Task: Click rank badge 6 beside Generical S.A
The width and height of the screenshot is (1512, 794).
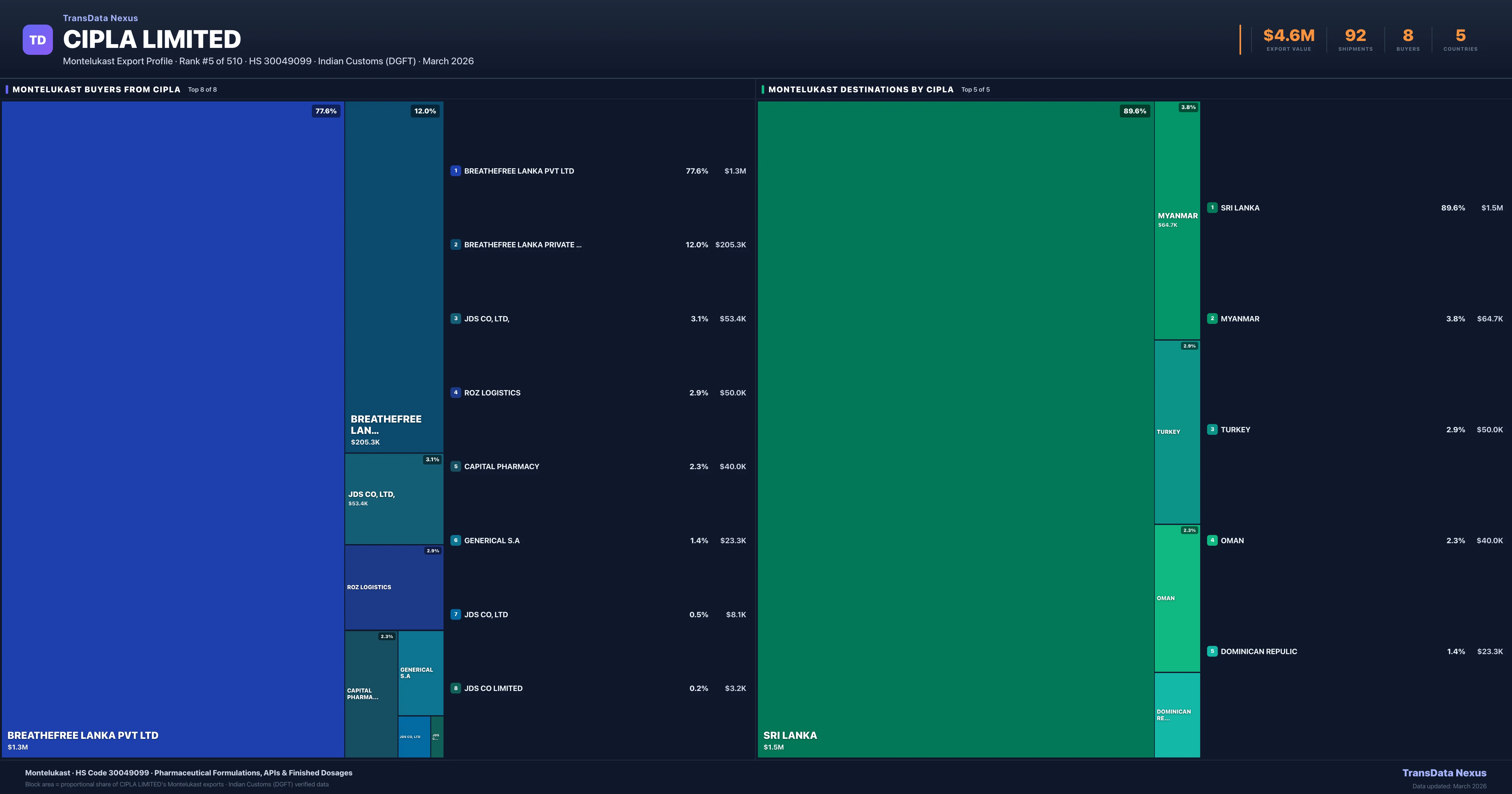Action: pyautogui.click(x=455, y=540)
